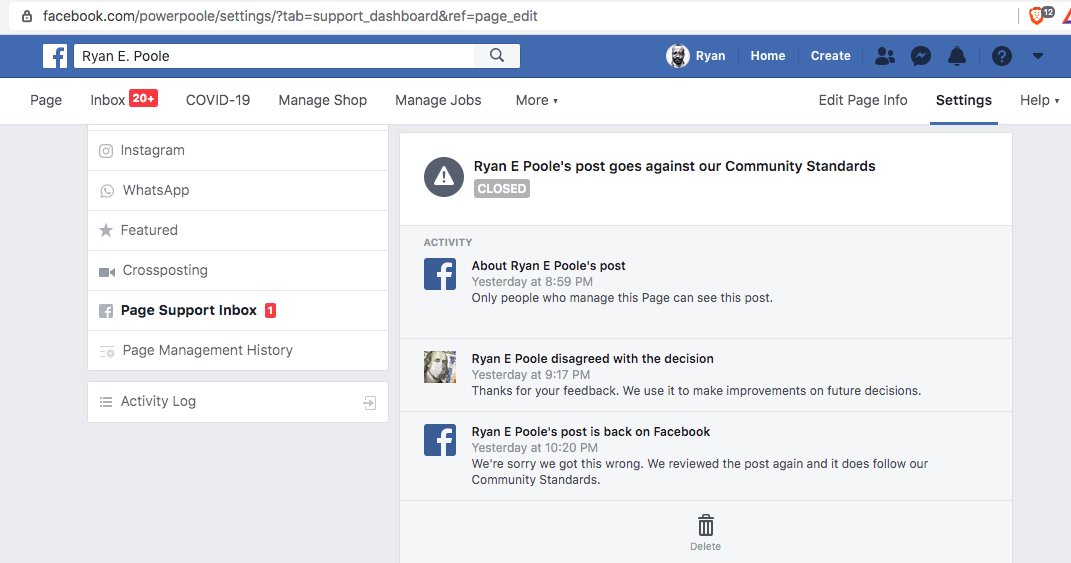Click the Activity Log list icon
Screen dimensions: 1071x563
[106, 402]
